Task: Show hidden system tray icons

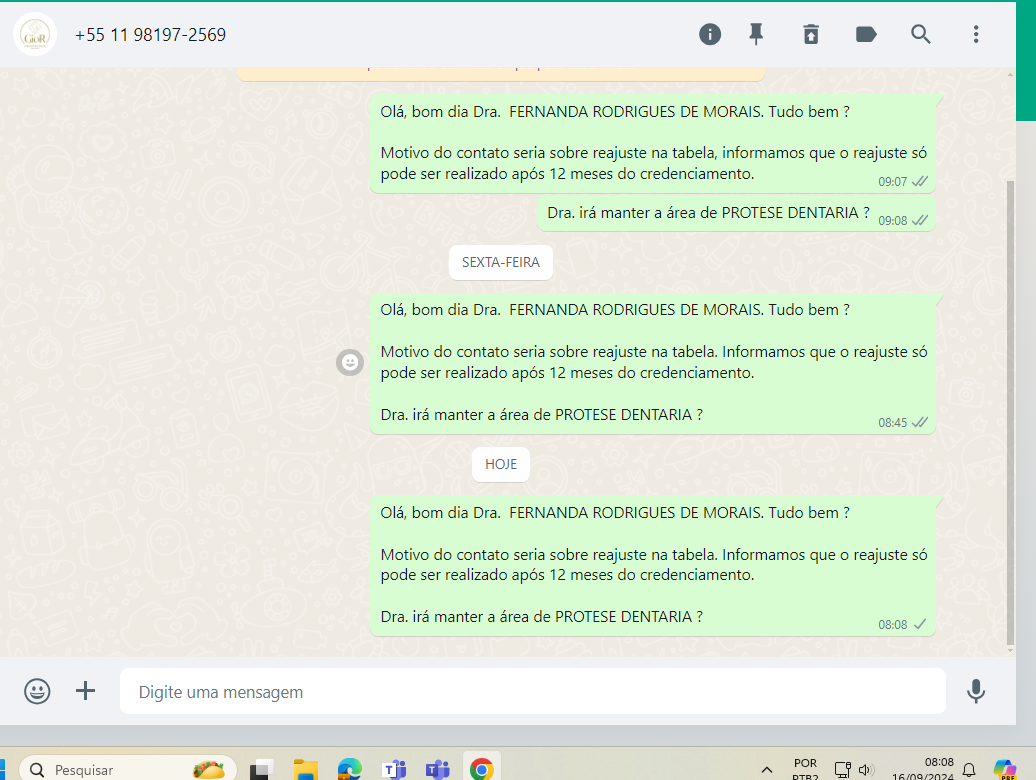Action: point(766,770)
